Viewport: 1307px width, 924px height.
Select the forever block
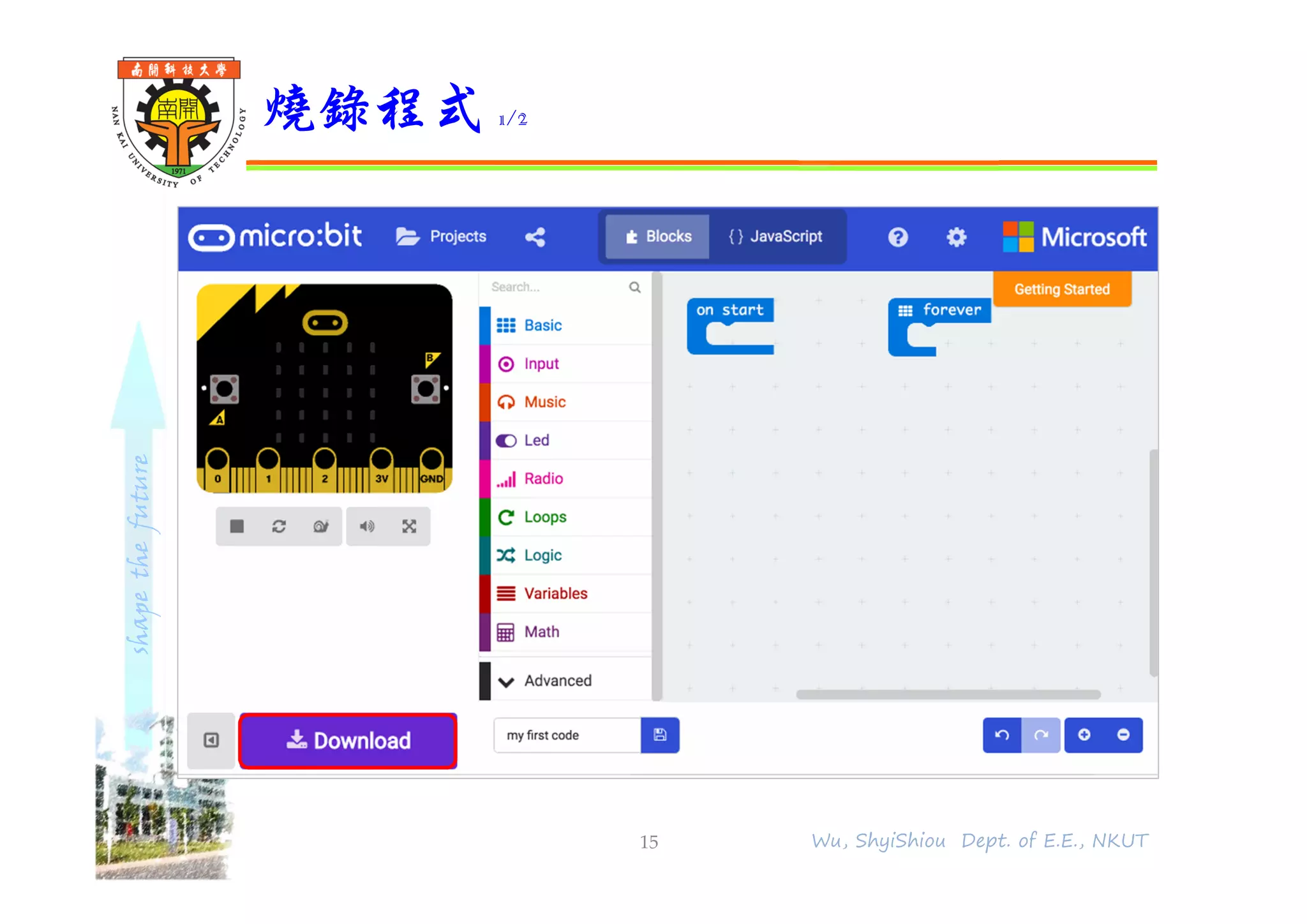pos(939,310)
